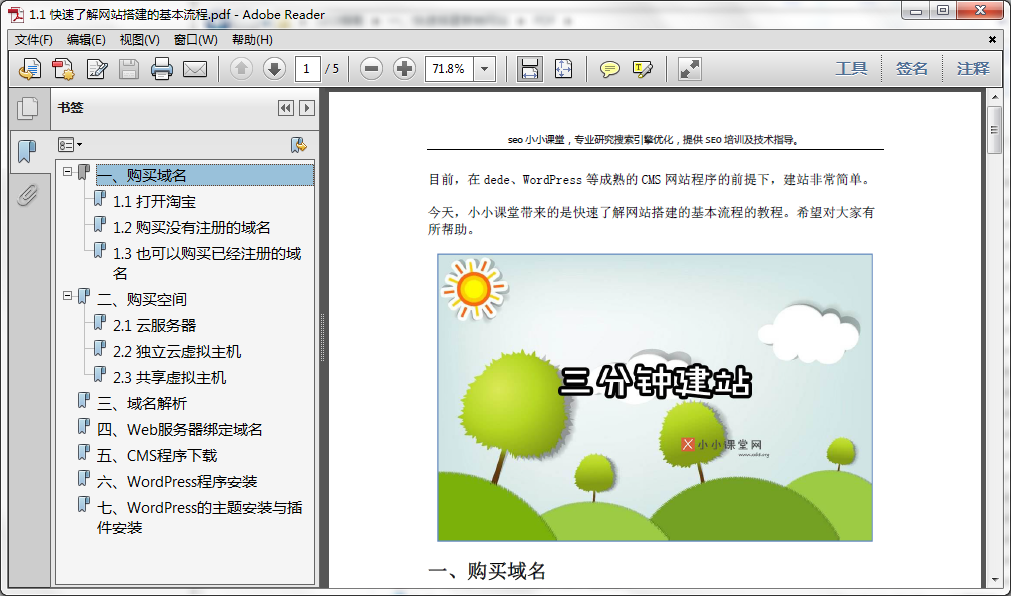Click the Send email envelope icon
1011x596 pixels.
[195, 68]
